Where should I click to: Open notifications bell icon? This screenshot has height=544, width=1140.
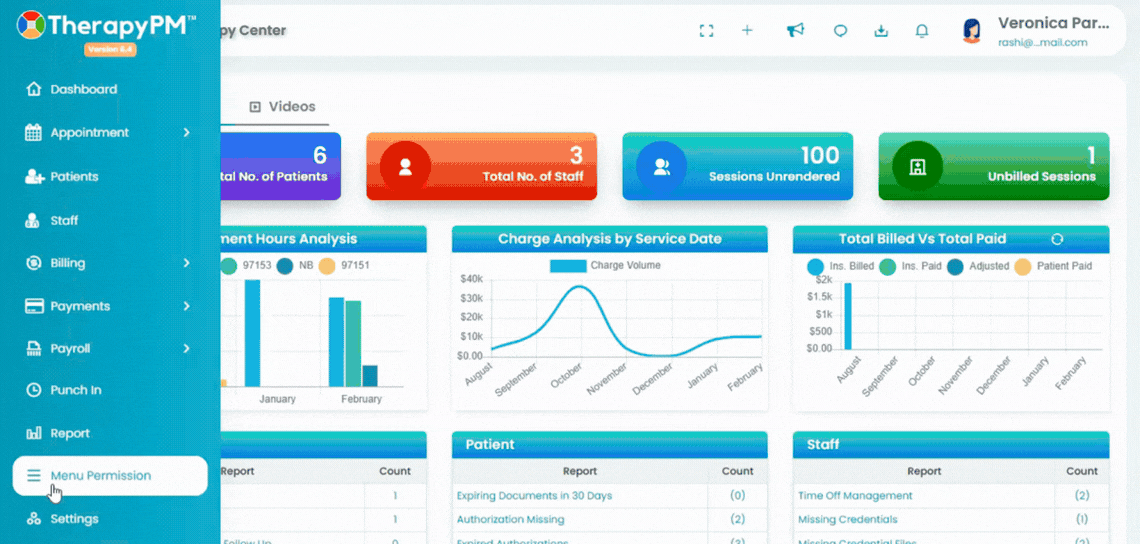(x=922, y=31)
